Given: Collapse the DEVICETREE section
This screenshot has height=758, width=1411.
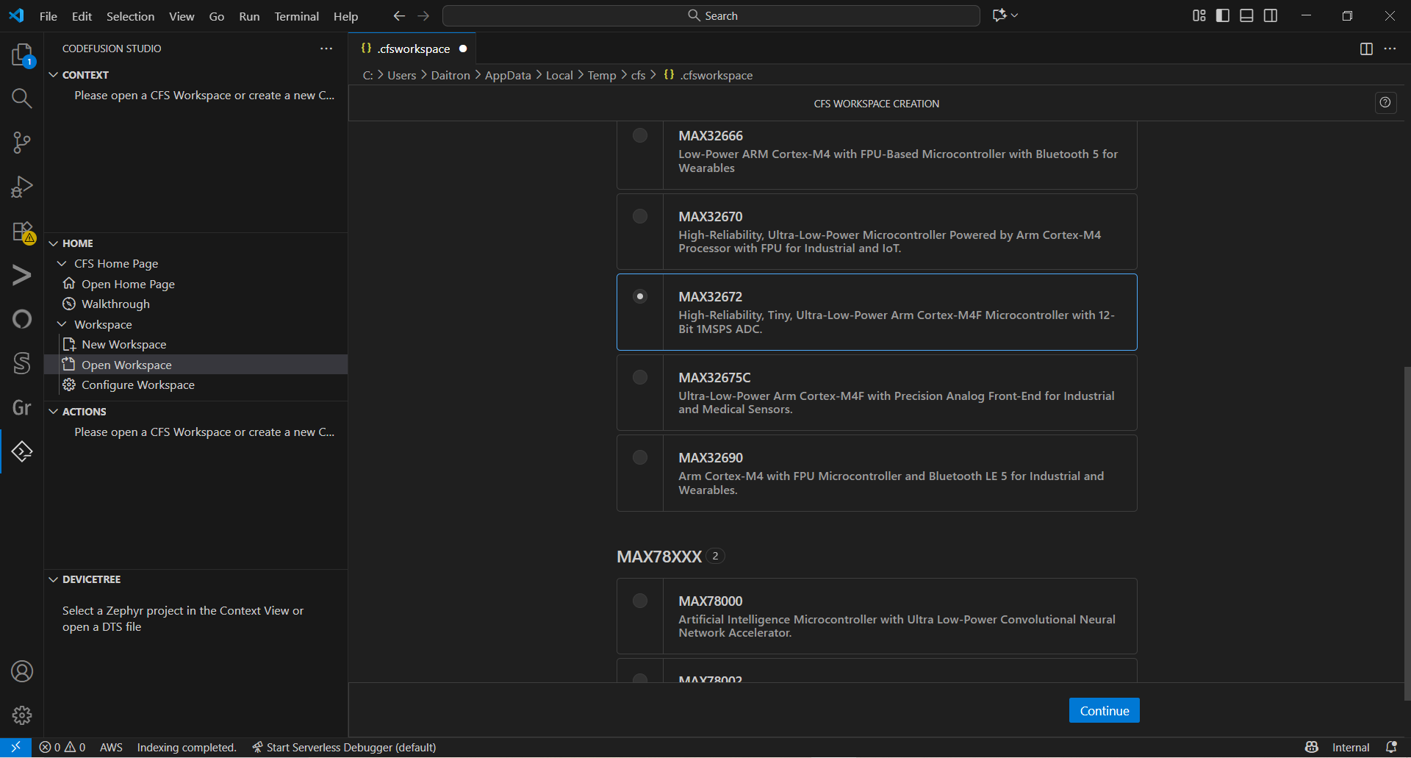Looking at the screenshot, I should coord(54,579).
